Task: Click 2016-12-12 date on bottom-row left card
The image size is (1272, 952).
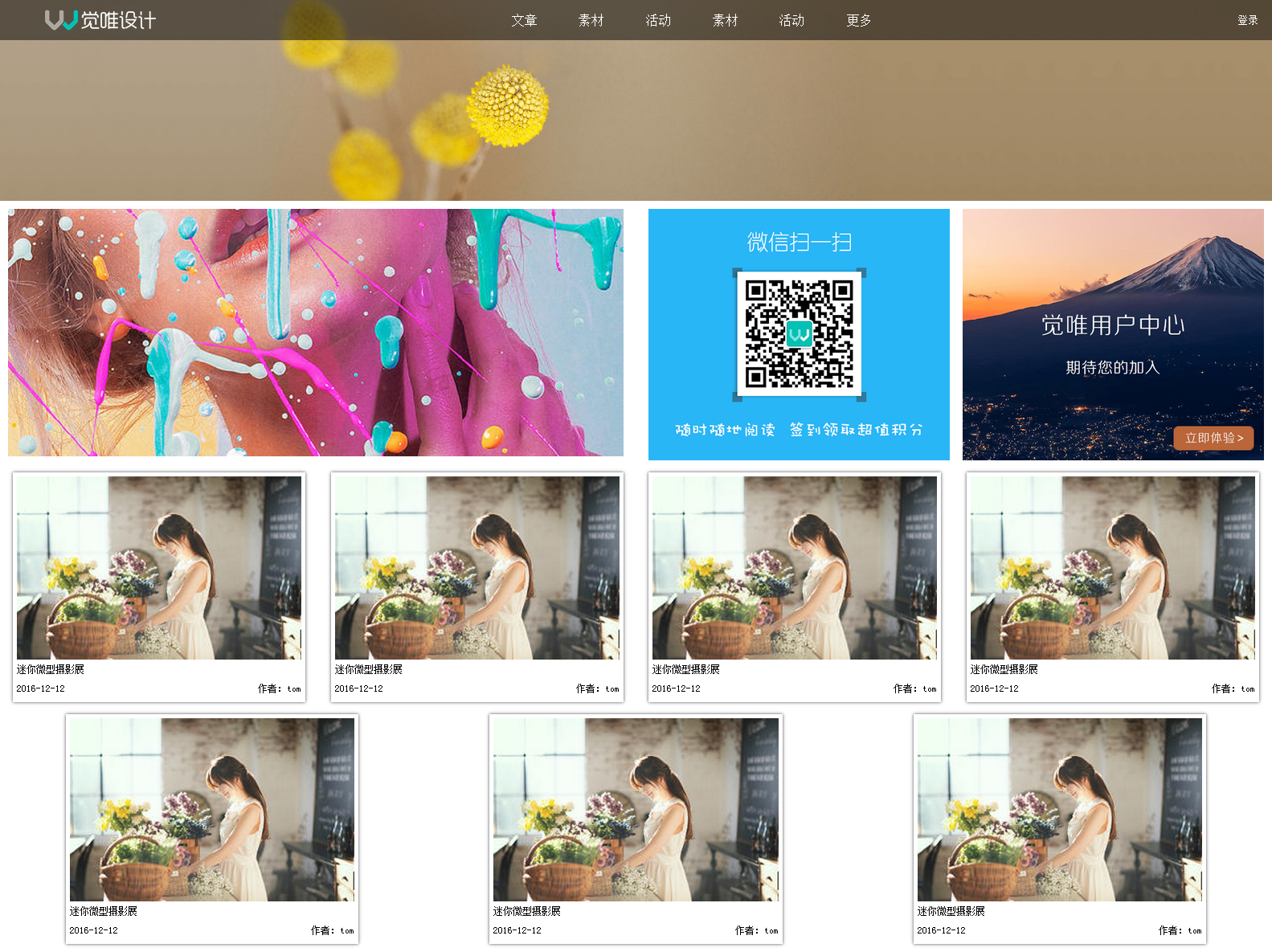Action: click(93, 930)
